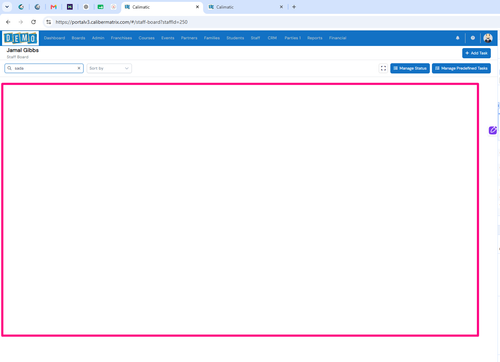Select the 'Jamal Gibbs' page heading
500x362 pixels.
click(x=23, y=50)
